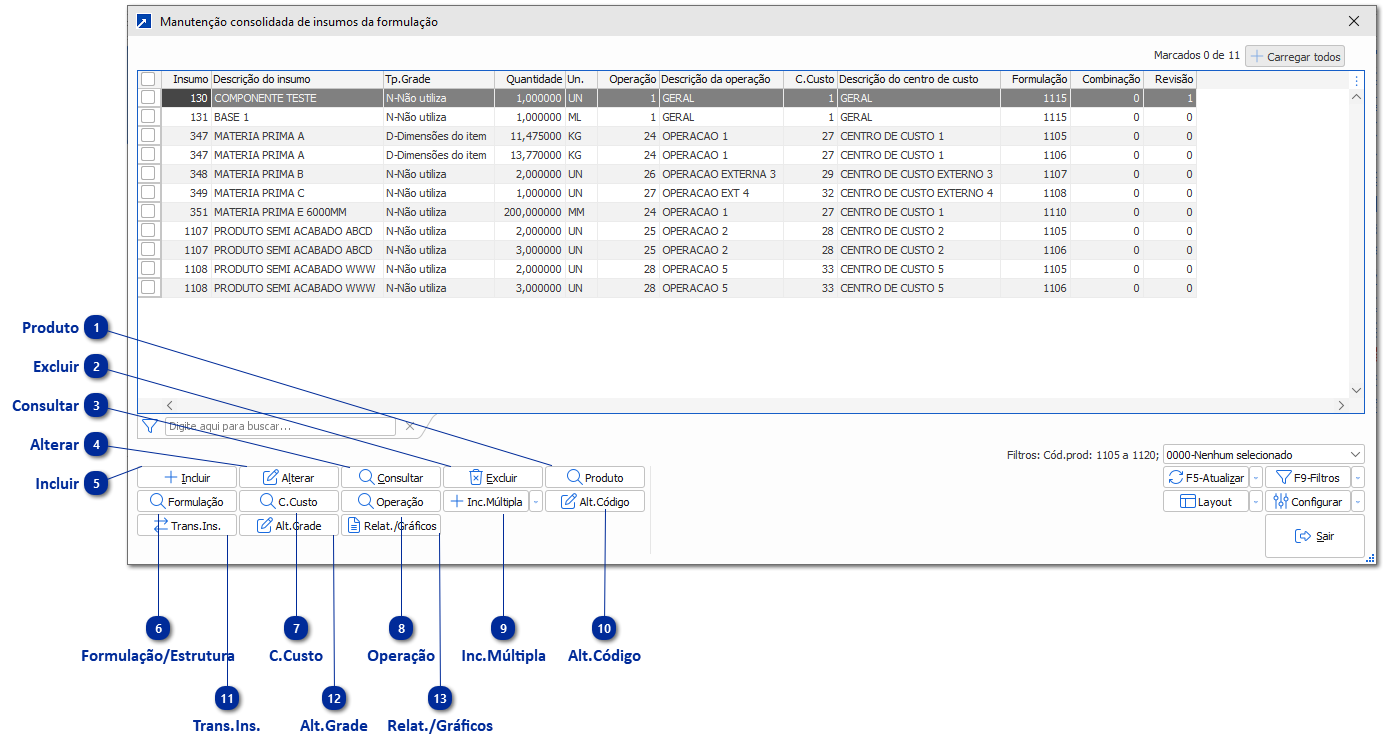Open the Configurar settings button
1400x752 pixels.
tap(1306, 502)
